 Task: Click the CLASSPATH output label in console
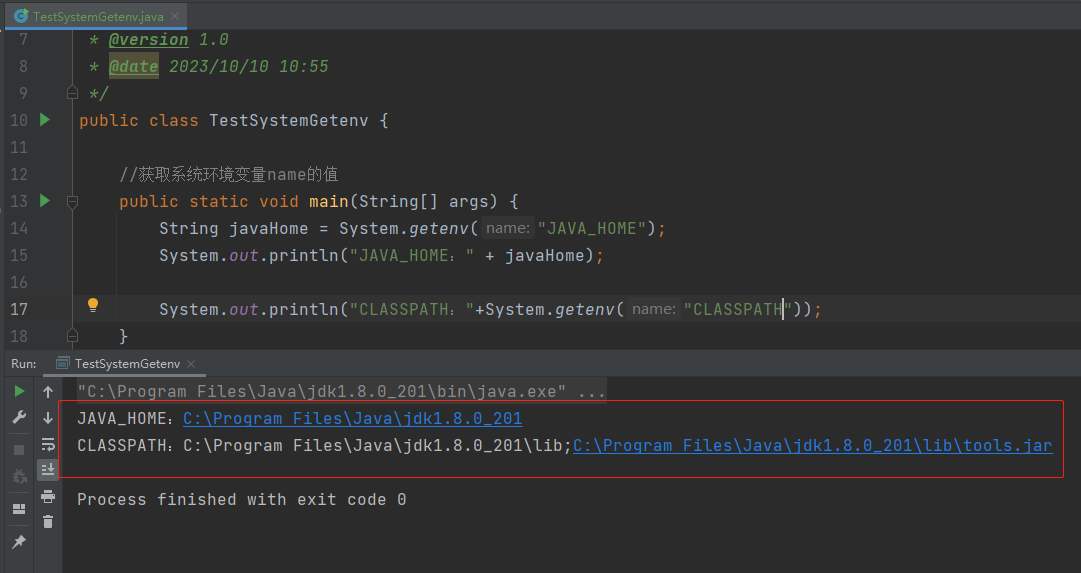(125, 445)
